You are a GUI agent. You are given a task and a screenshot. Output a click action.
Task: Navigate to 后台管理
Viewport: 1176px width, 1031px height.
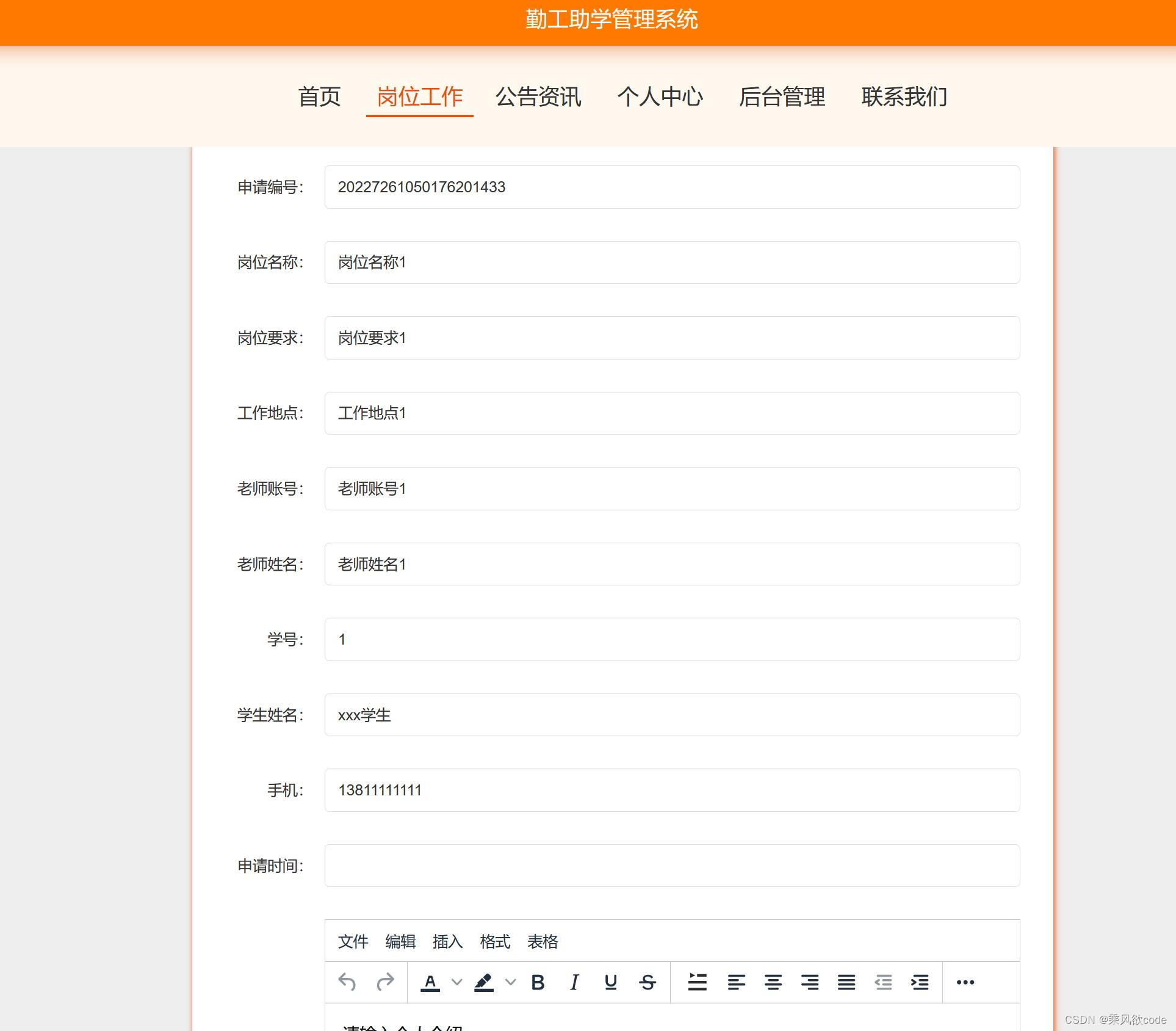point(782,98)
